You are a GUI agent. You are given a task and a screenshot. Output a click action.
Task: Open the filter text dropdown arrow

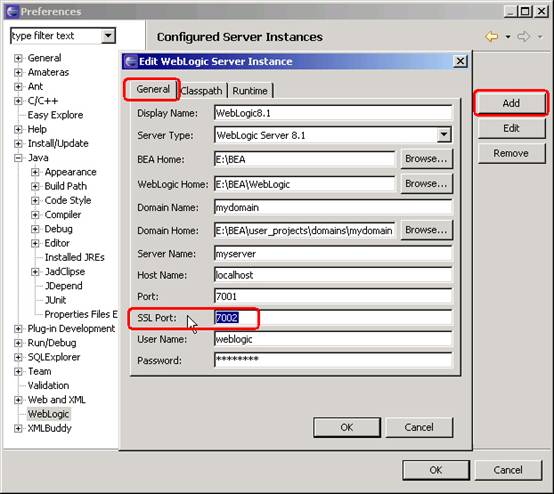(108, 36)
